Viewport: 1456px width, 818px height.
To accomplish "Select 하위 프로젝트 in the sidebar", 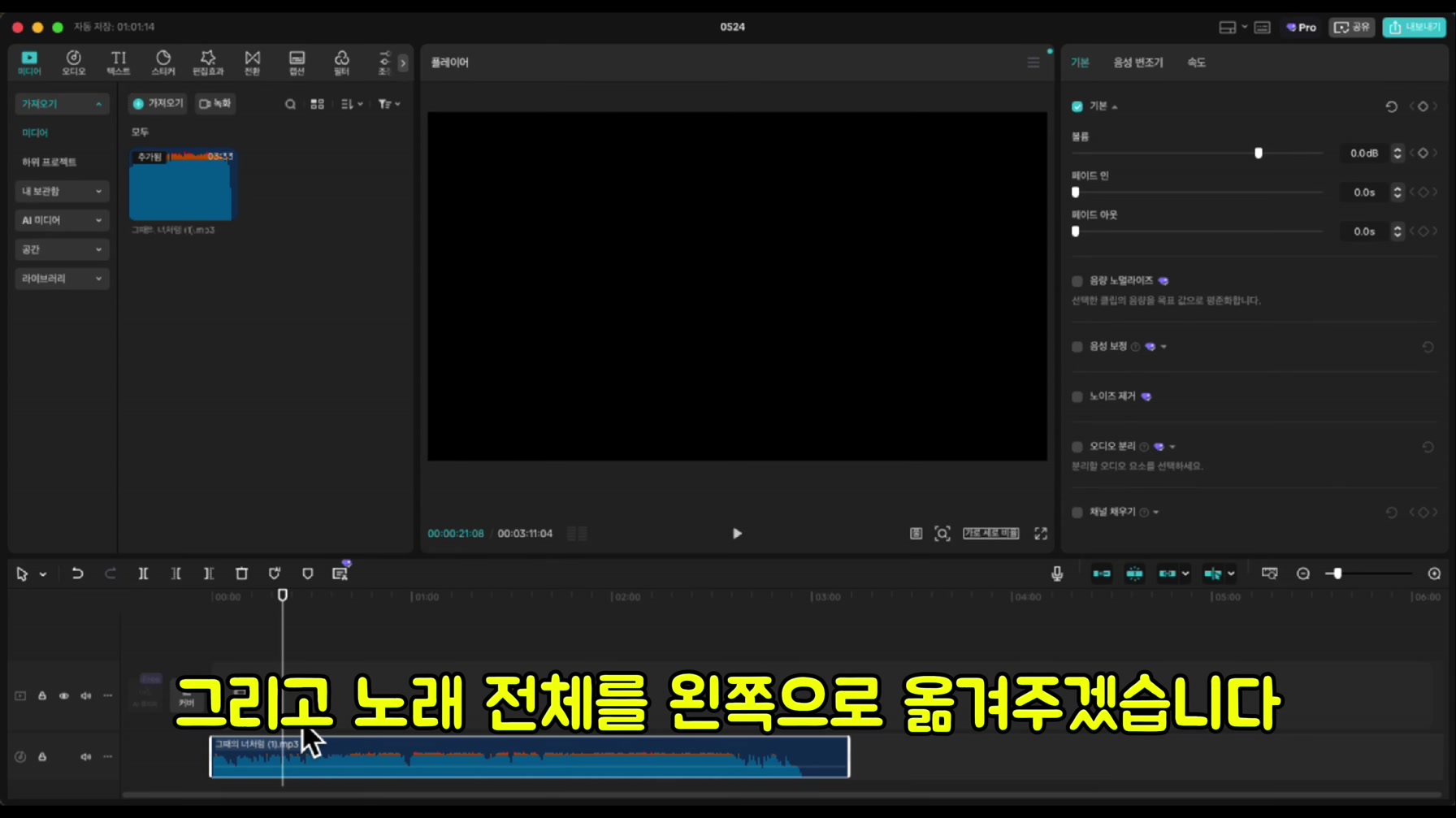I will point(50,162).
